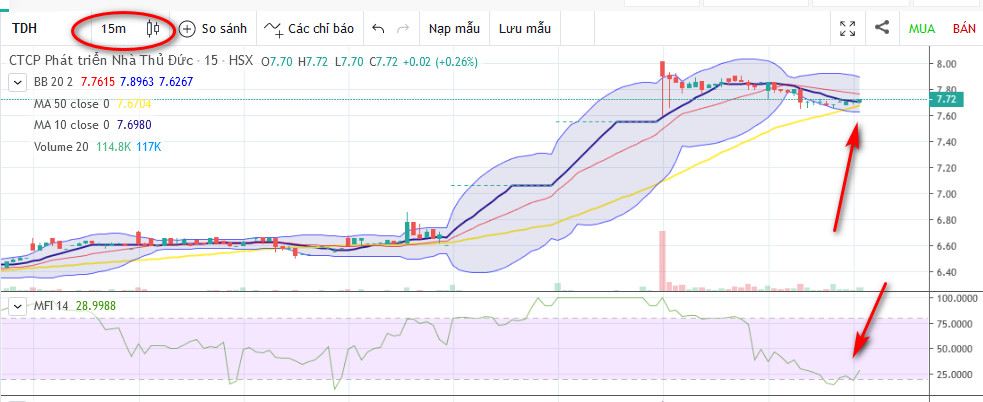Click the indicators wave icon
Viewport: 983px width, 402px height.
click(273, 29)
